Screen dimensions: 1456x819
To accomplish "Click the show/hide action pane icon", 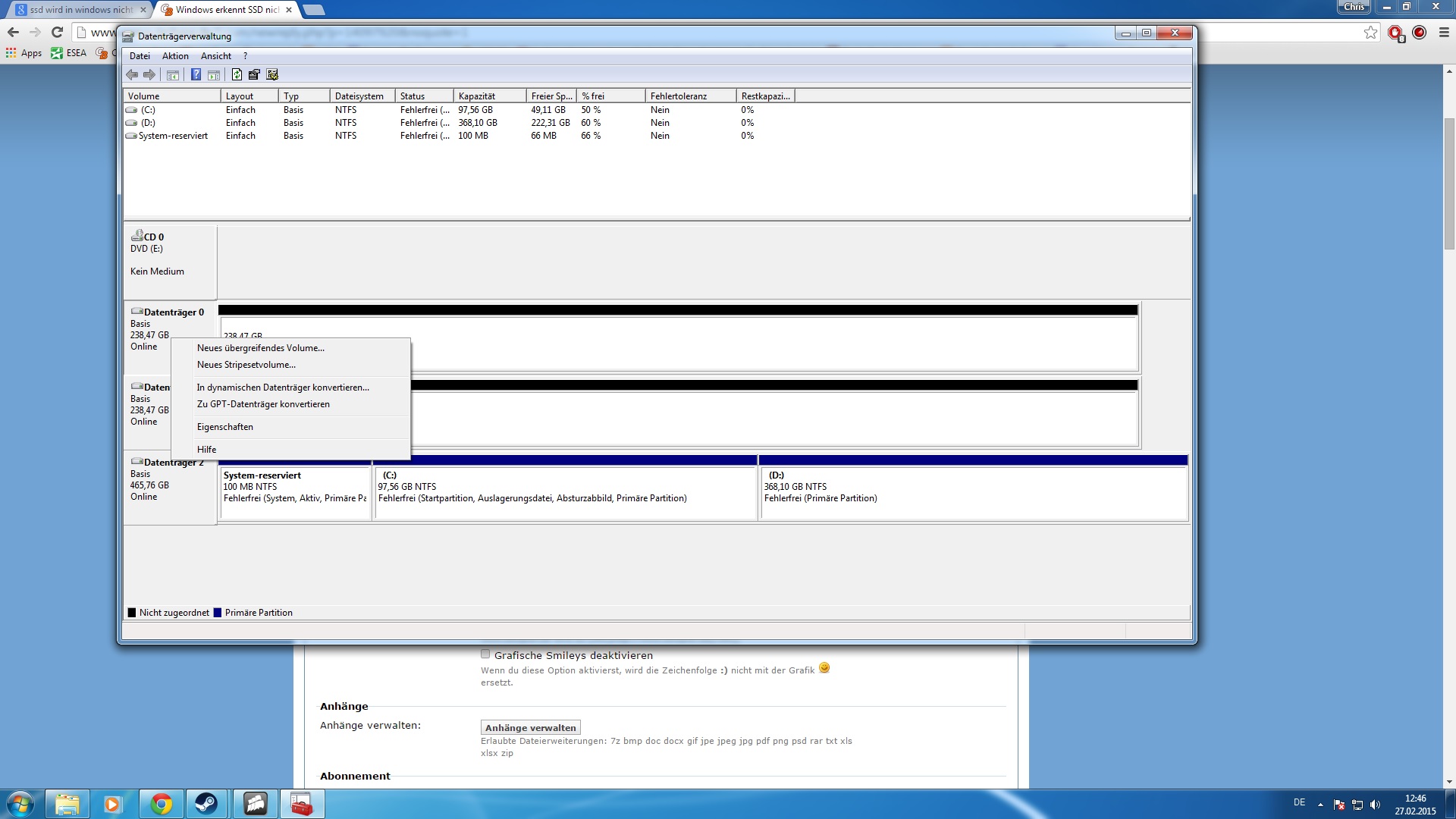I will coord(214,74).
